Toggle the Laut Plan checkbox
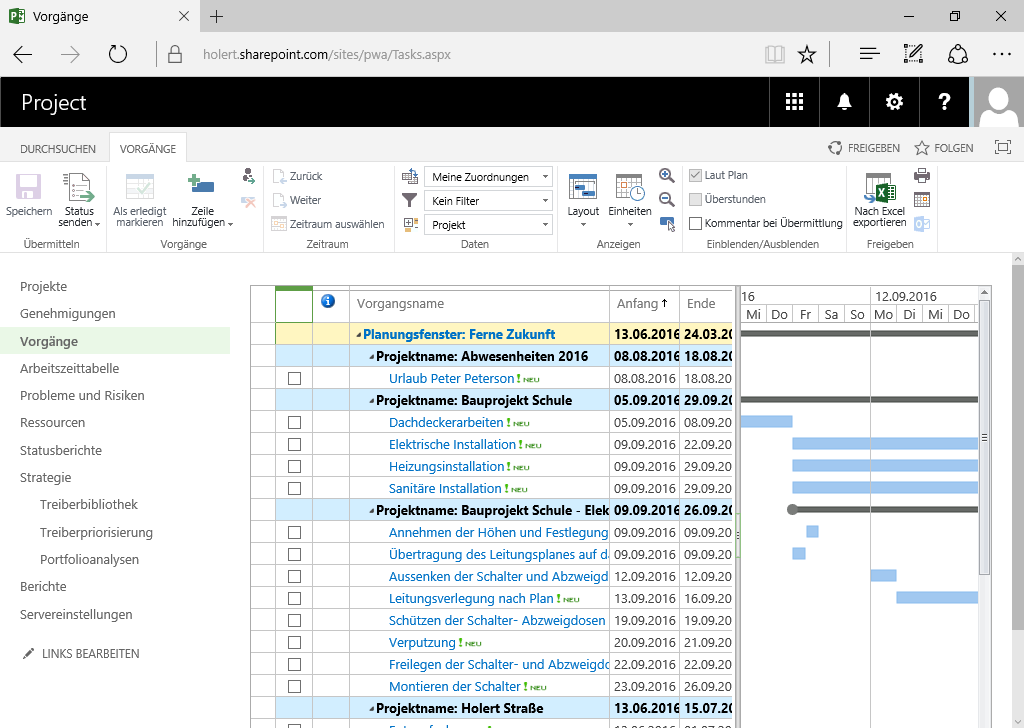1024x728 pixels. tap(696, 175)
